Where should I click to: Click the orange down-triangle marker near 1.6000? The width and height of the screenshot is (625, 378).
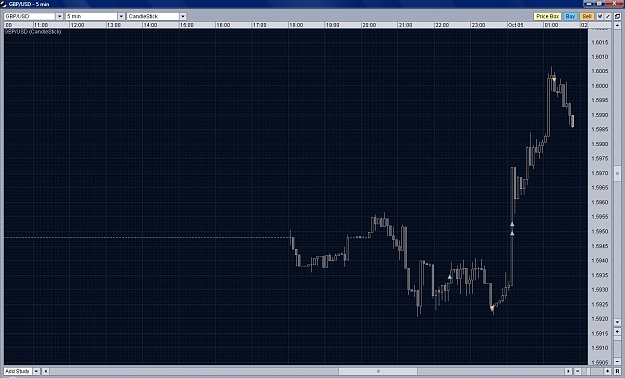coord(554,80)
